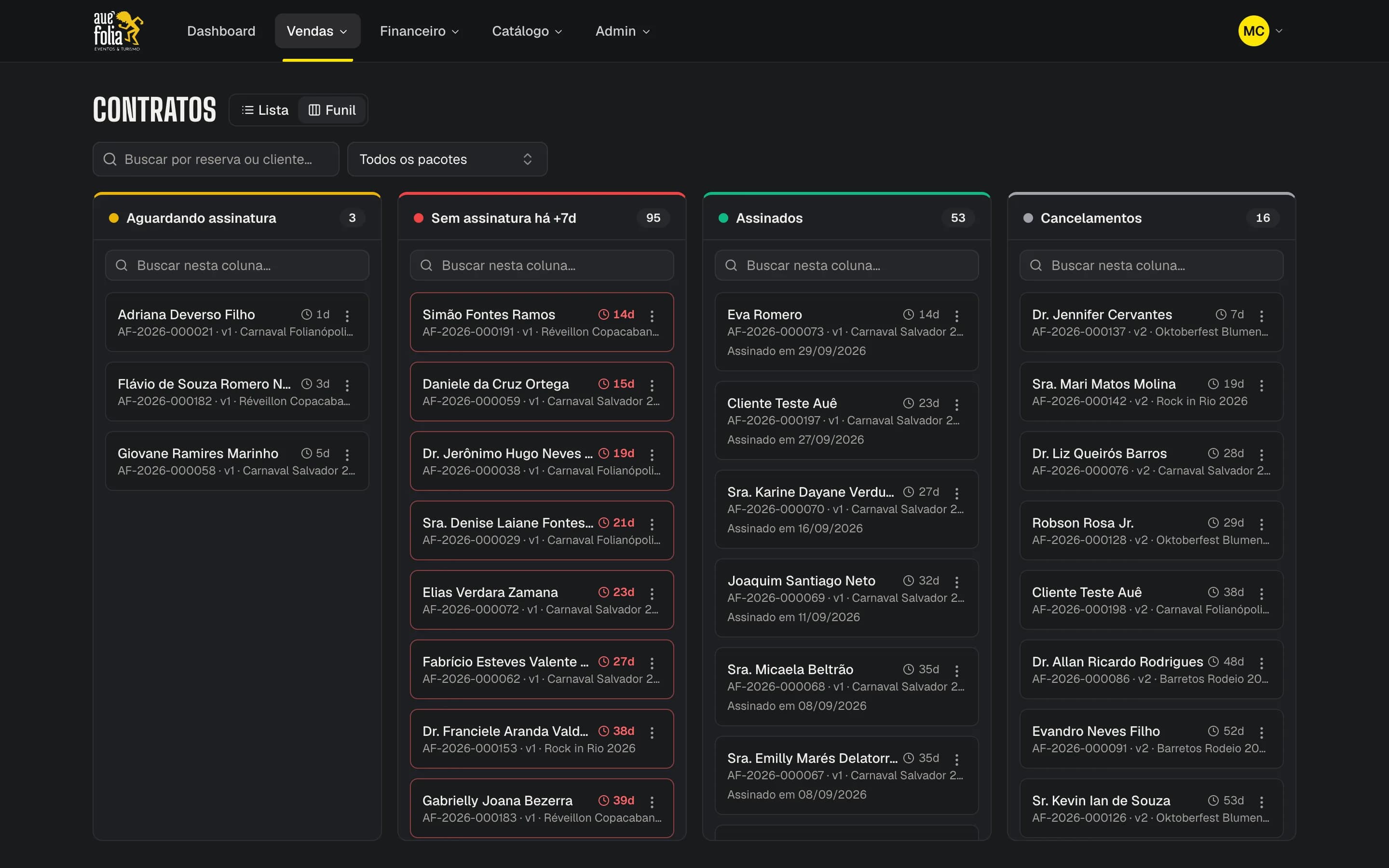
Task: Expand the Financeiro menu
Action: tap(419, 31)
